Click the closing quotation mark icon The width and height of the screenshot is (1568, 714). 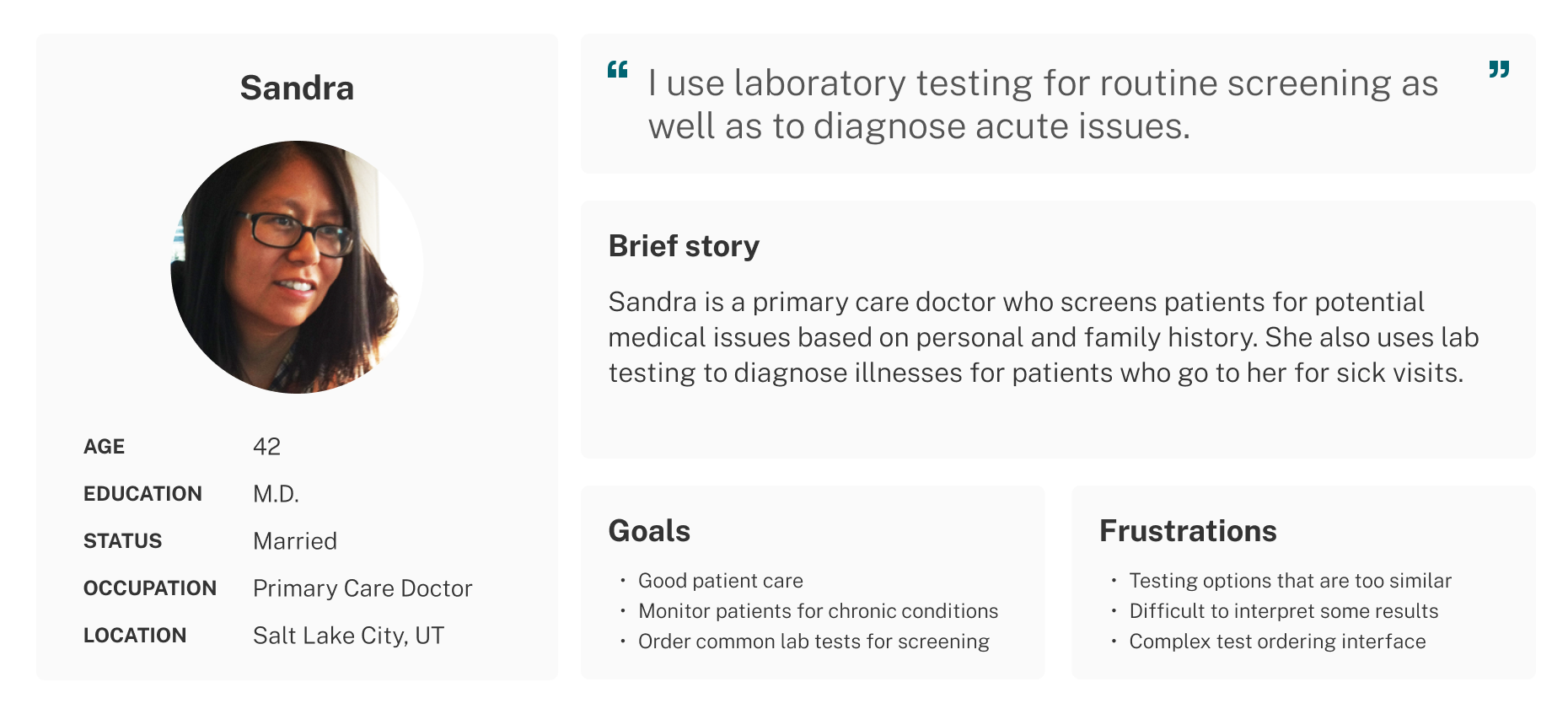[1499, 69]
